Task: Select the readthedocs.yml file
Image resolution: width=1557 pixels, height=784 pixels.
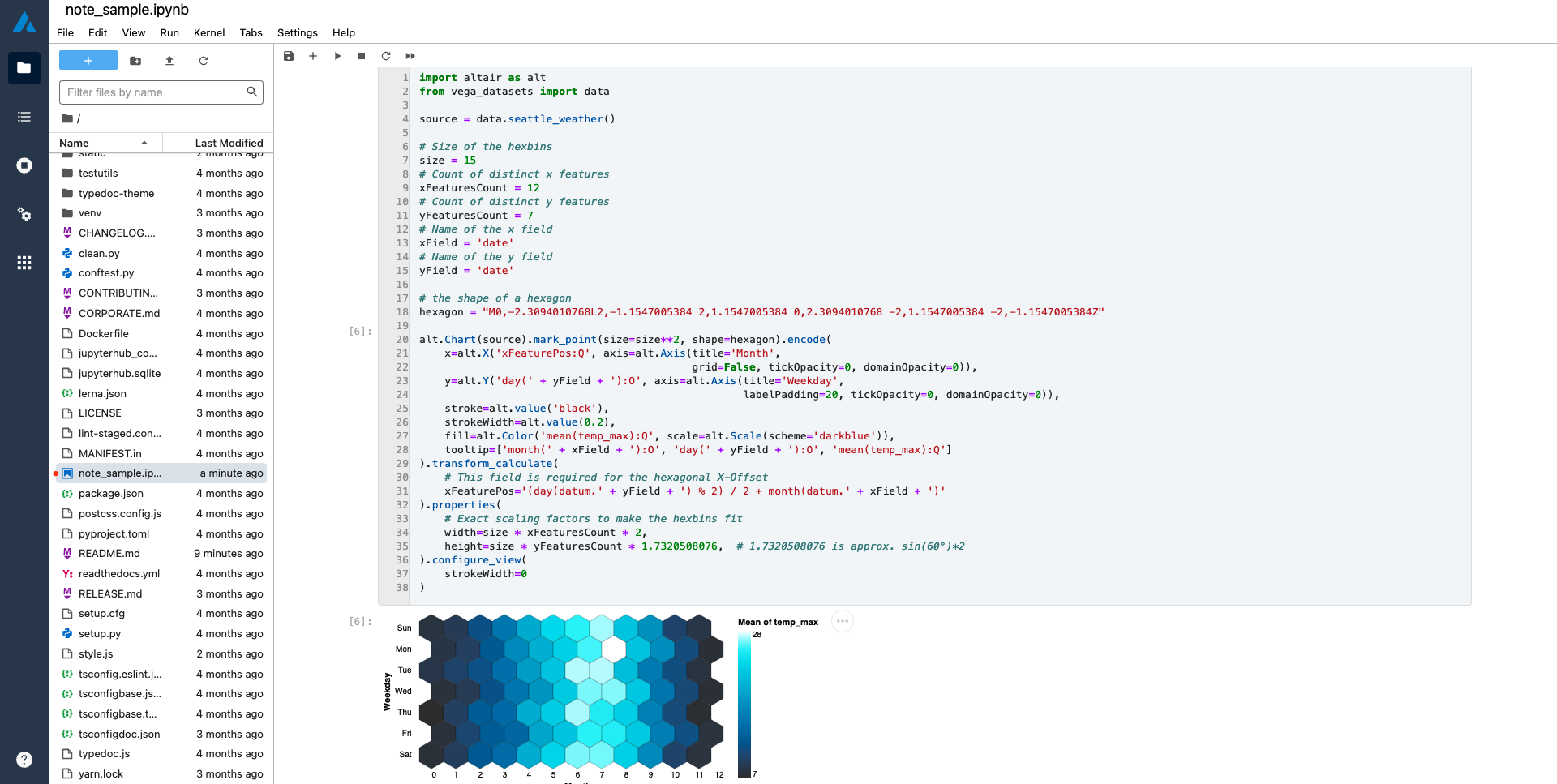Action: coord(162,574)
